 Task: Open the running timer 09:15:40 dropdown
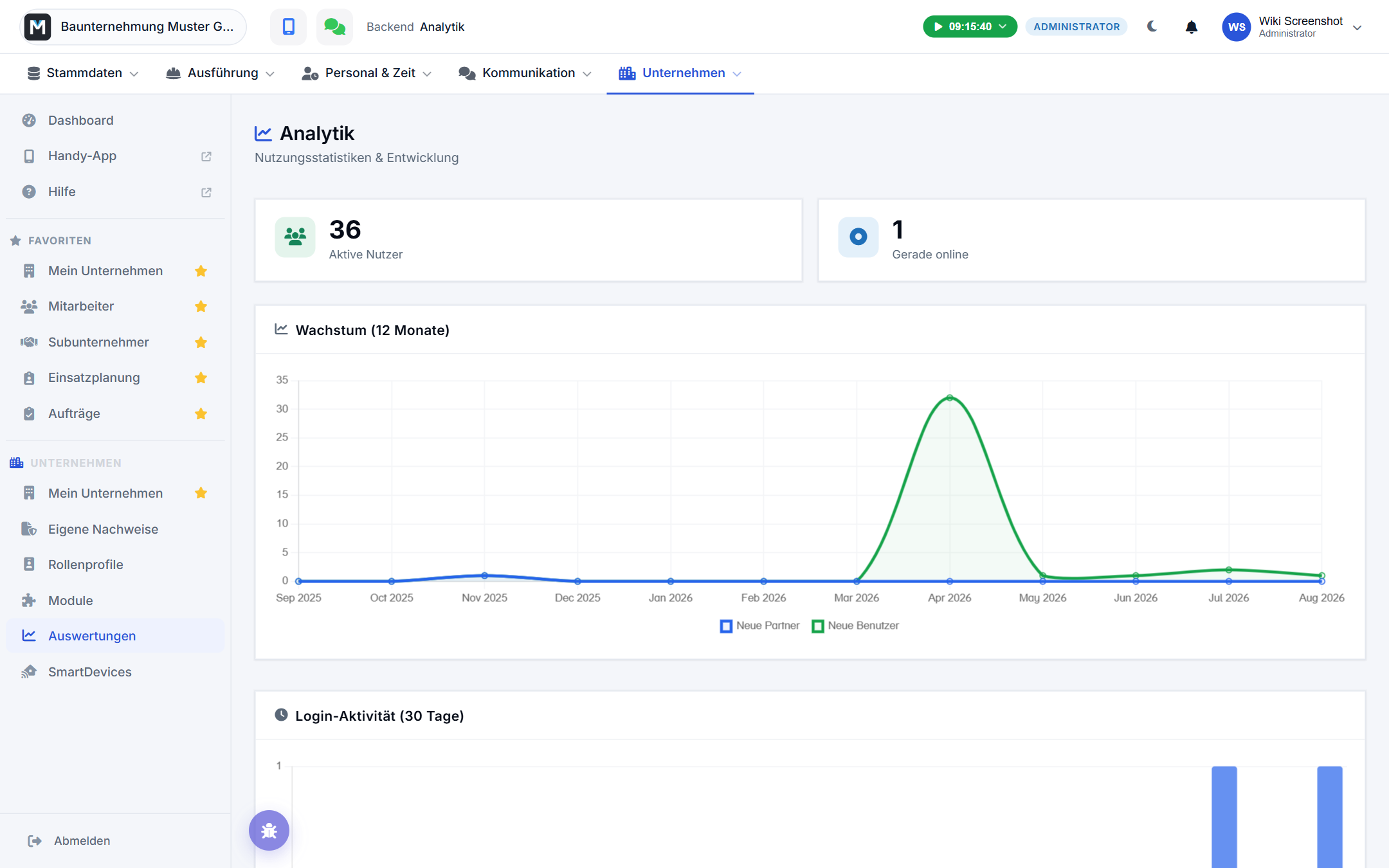tap(970, 26)
